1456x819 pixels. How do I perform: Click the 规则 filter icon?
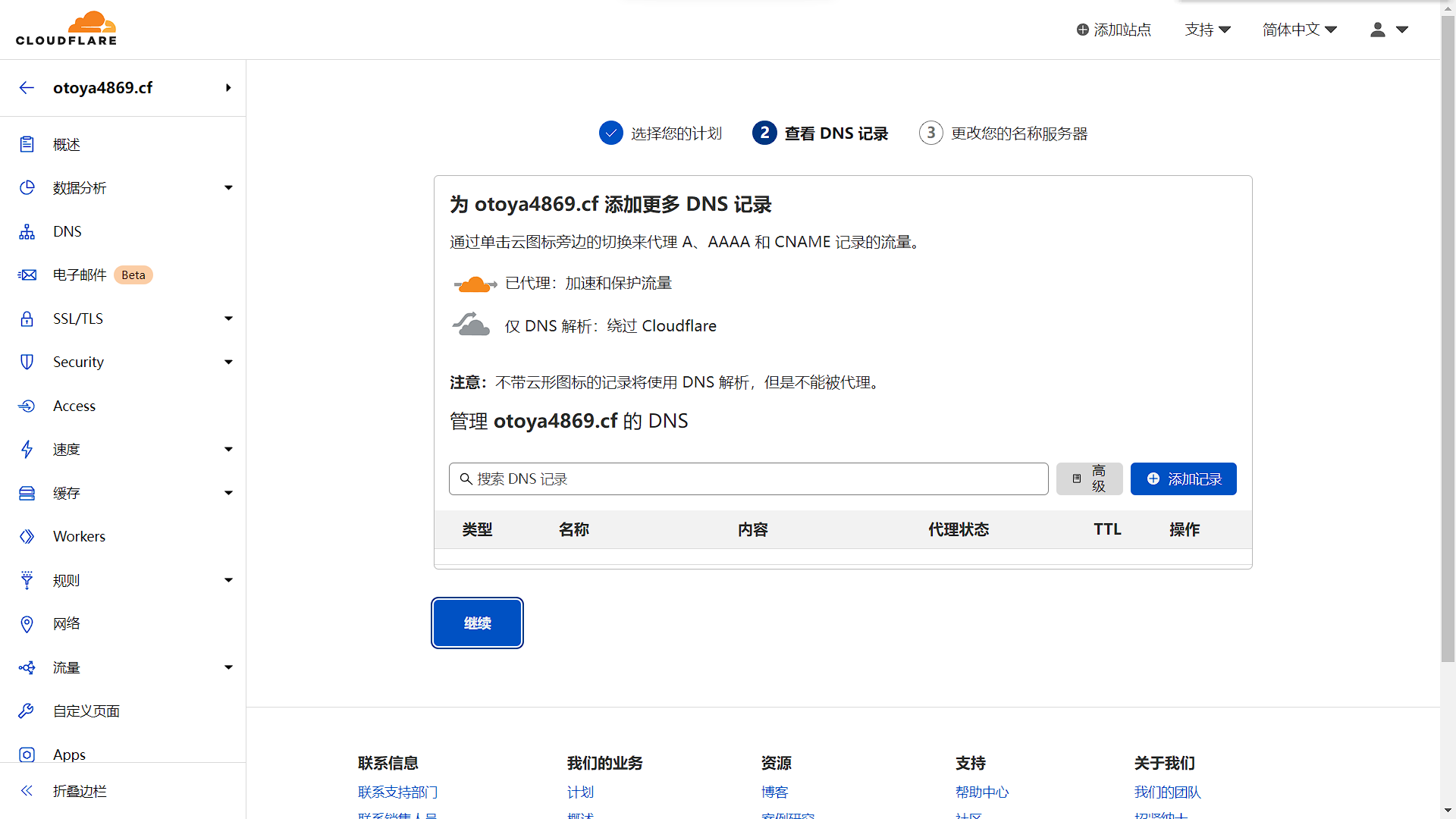27,580
